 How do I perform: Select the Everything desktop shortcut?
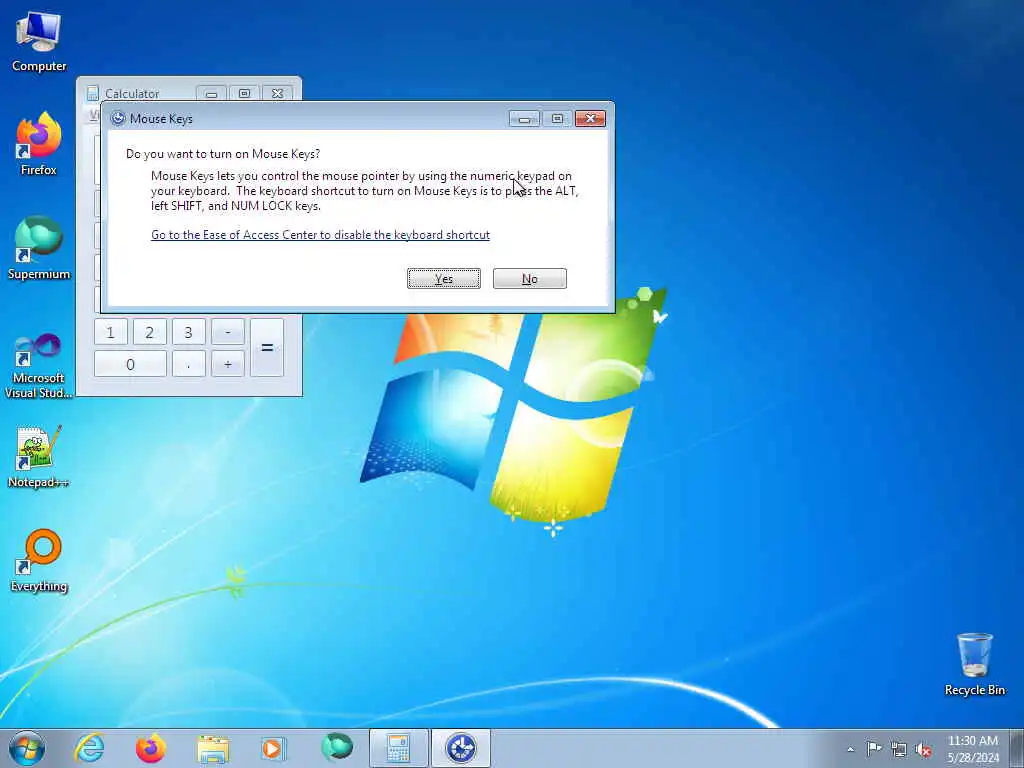(39, 560)
